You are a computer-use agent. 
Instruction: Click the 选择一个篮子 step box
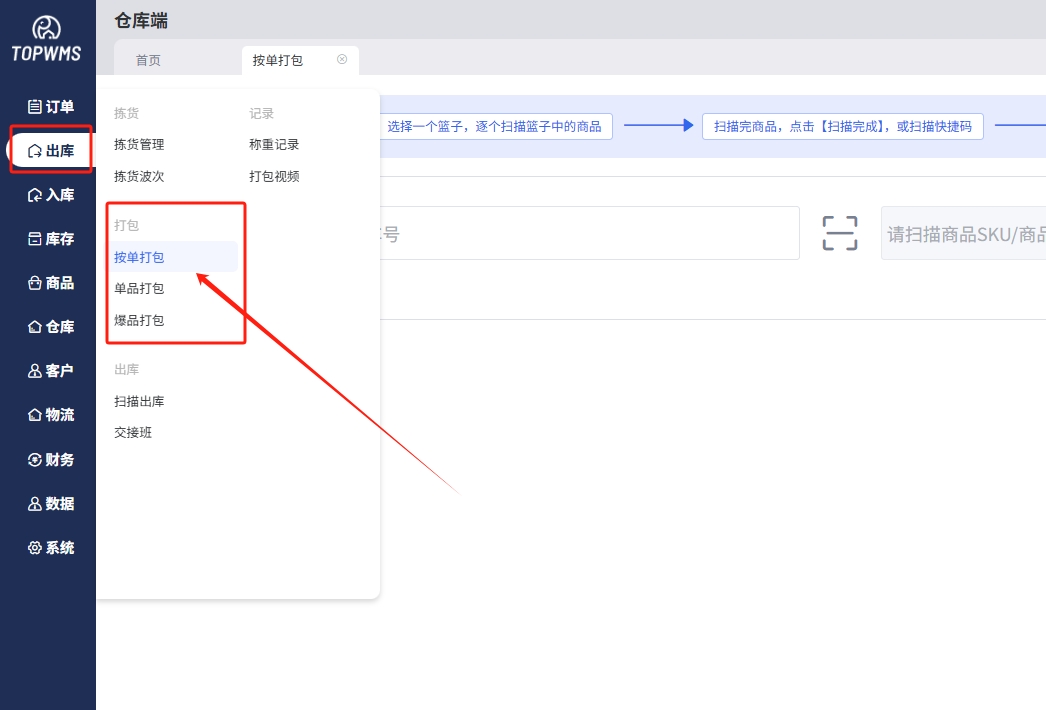(x=496, y=126)
